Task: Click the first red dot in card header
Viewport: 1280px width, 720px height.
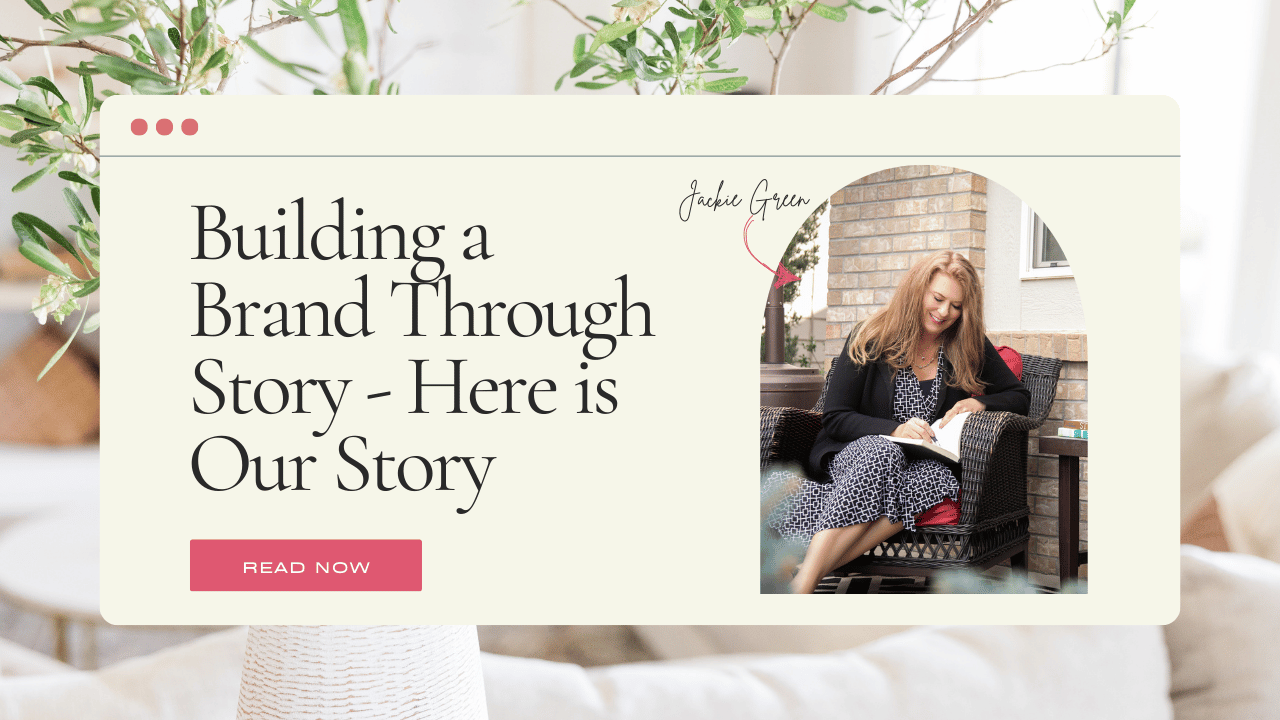Action: tap(139, 127)
